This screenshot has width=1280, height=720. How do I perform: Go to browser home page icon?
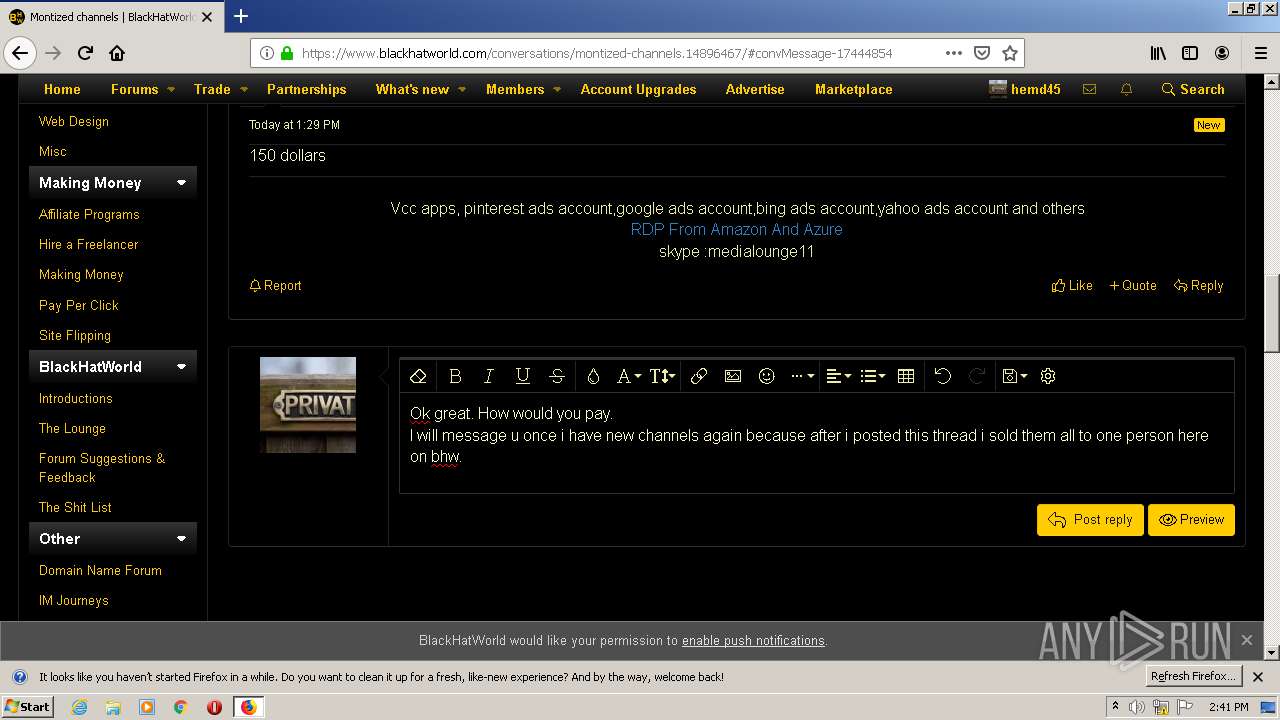[117, 53]
